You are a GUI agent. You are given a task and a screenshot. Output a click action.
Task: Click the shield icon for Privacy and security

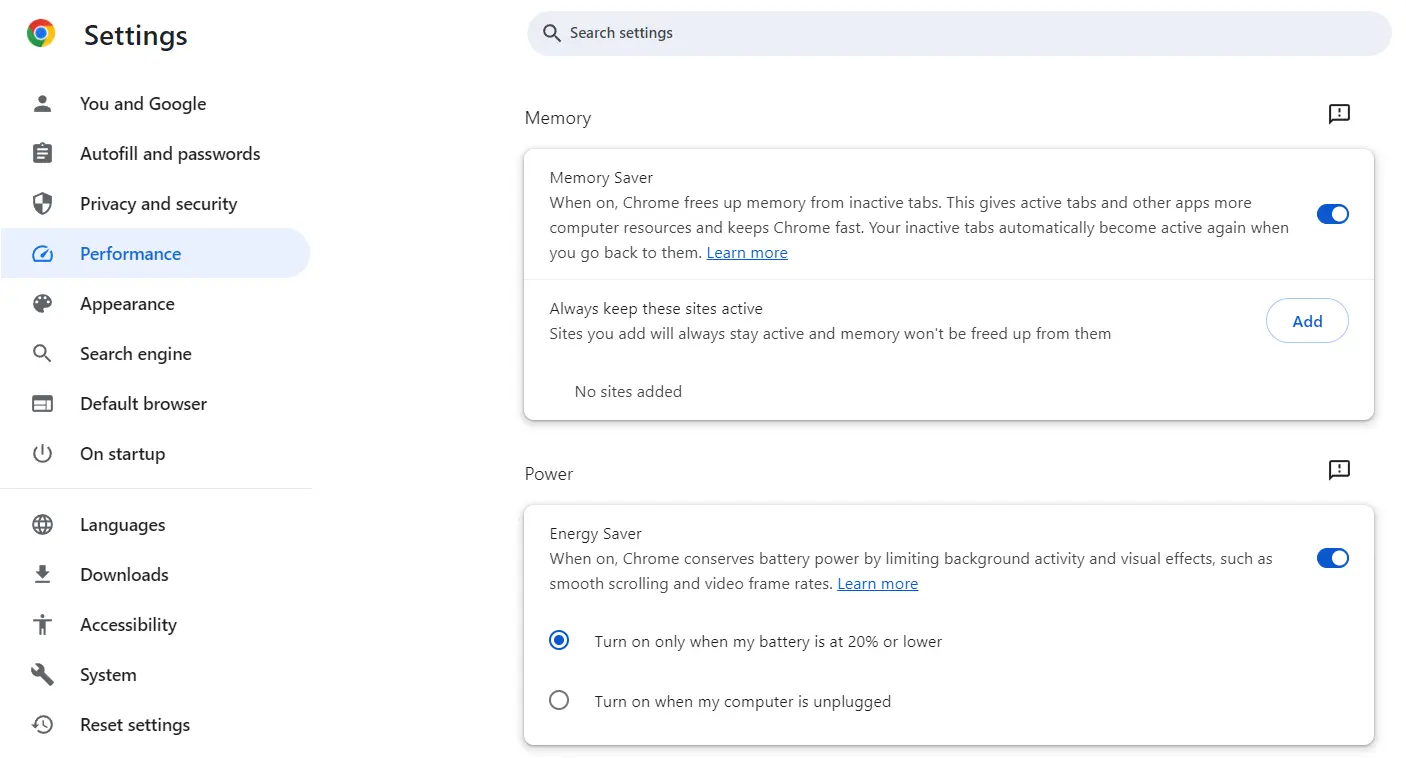[x=42, y=204]
